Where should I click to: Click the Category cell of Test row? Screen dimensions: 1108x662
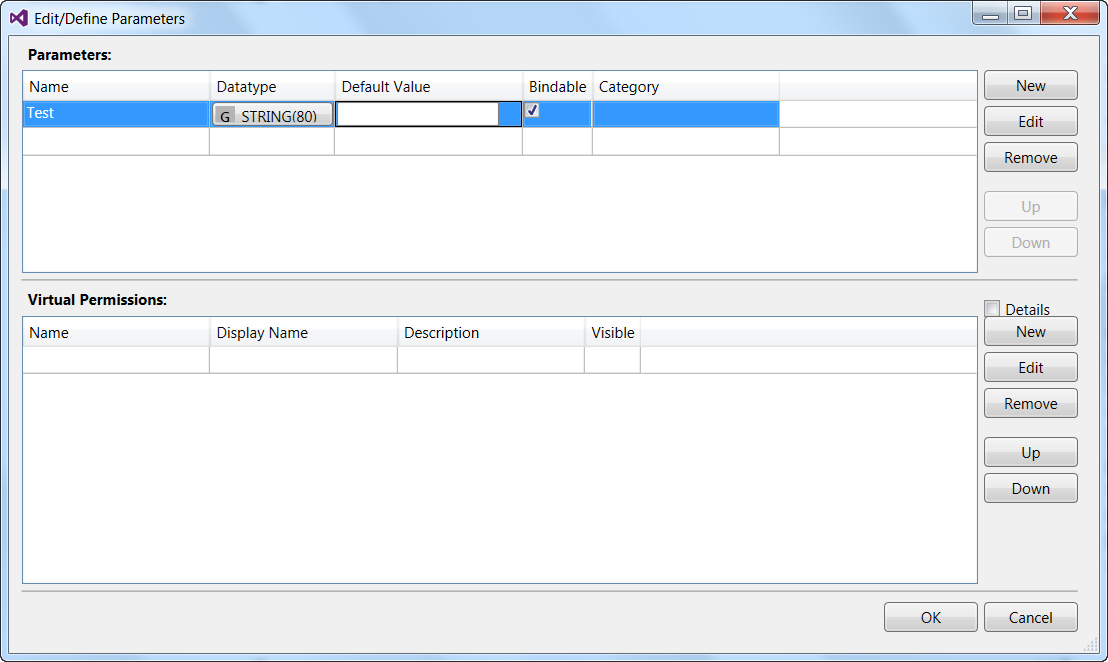[x=685, y=114]
